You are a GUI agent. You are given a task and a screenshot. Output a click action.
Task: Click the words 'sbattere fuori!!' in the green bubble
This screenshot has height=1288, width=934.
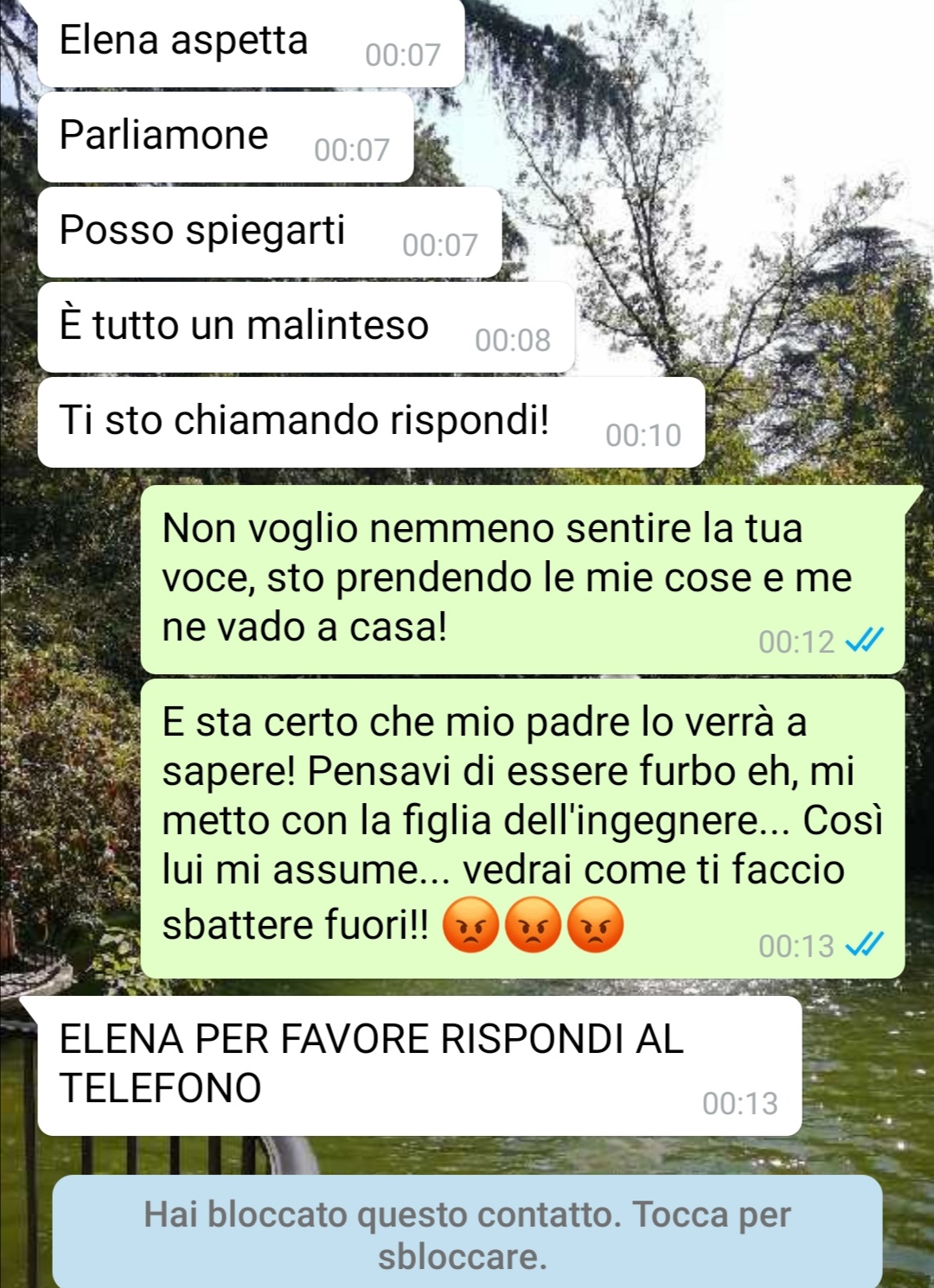click(295, 925)
